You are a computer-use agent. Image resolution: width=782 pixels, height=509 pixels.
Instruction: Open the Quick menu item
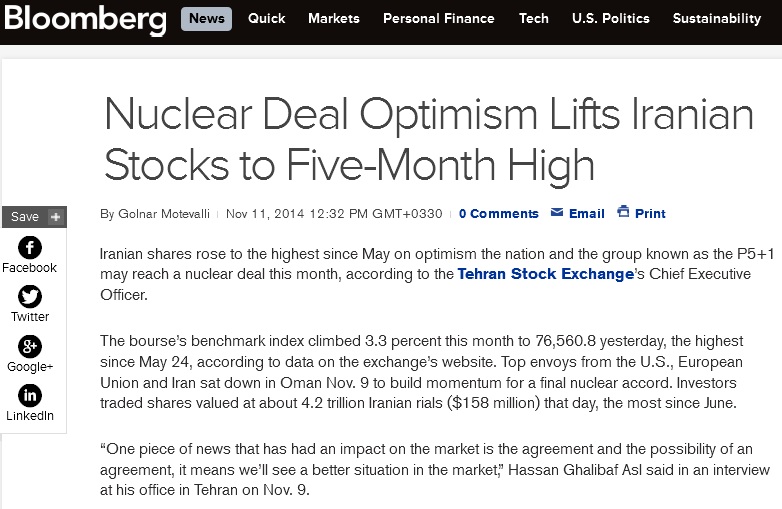coord(266,19)
